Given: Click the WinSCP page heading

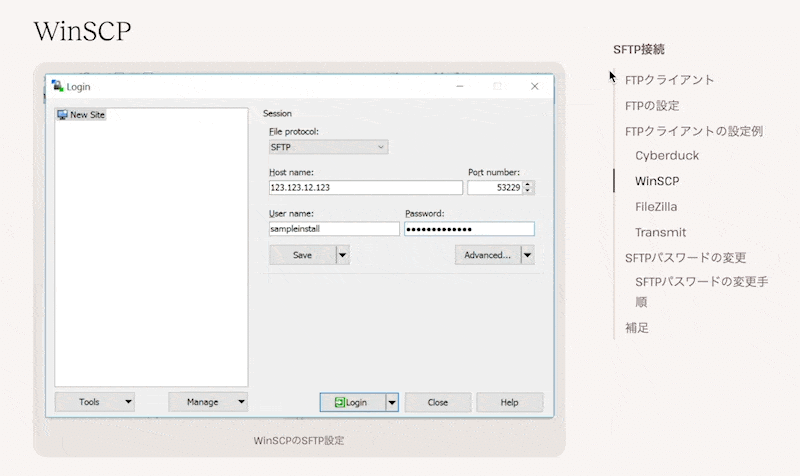Looking at the screenshot, I should [82, 31].
